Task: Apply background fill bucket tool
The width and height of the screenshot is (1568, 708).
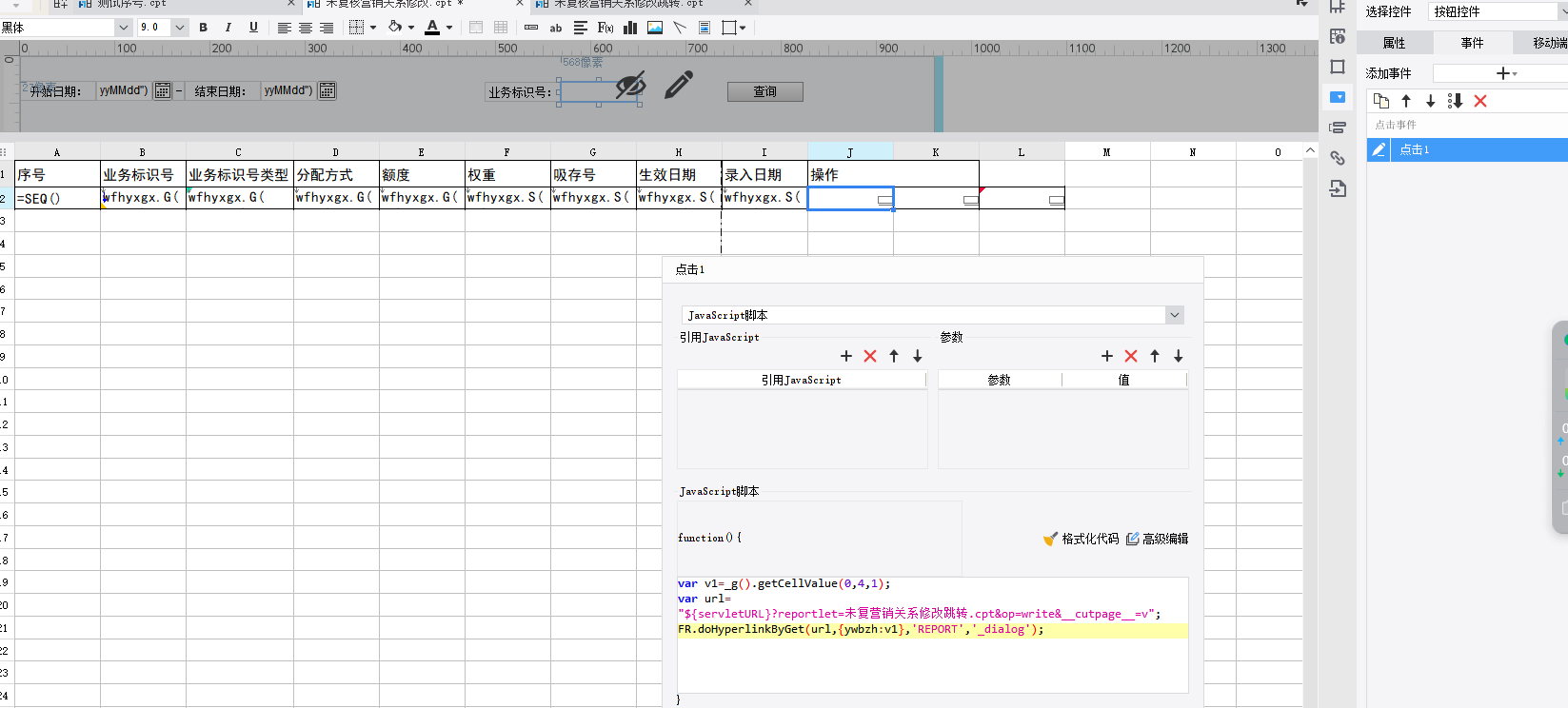Action: pyautogui.click(x=395, y=28)
